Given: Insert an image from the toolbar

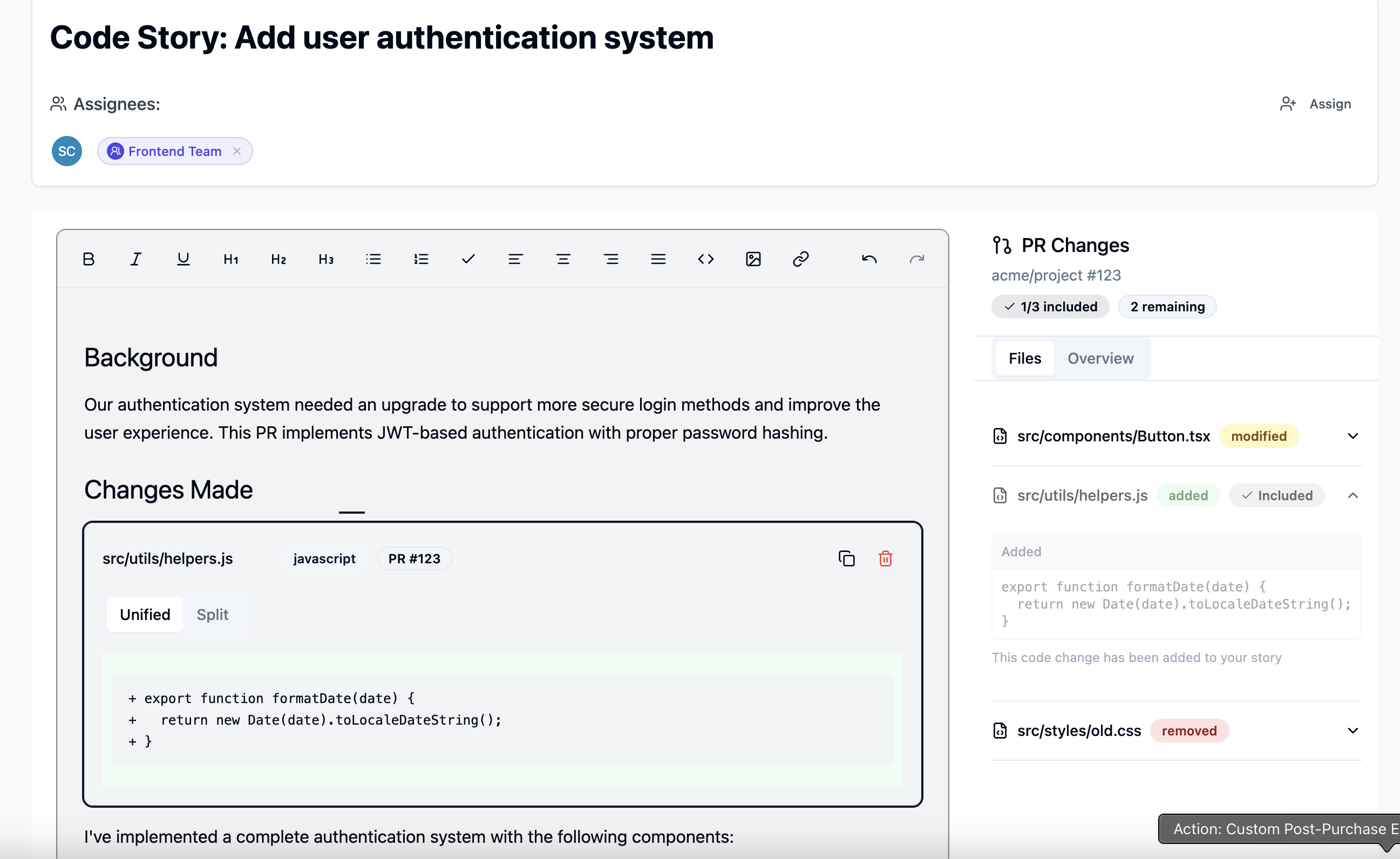Looking at the screenshot, I should click(753, 259).
